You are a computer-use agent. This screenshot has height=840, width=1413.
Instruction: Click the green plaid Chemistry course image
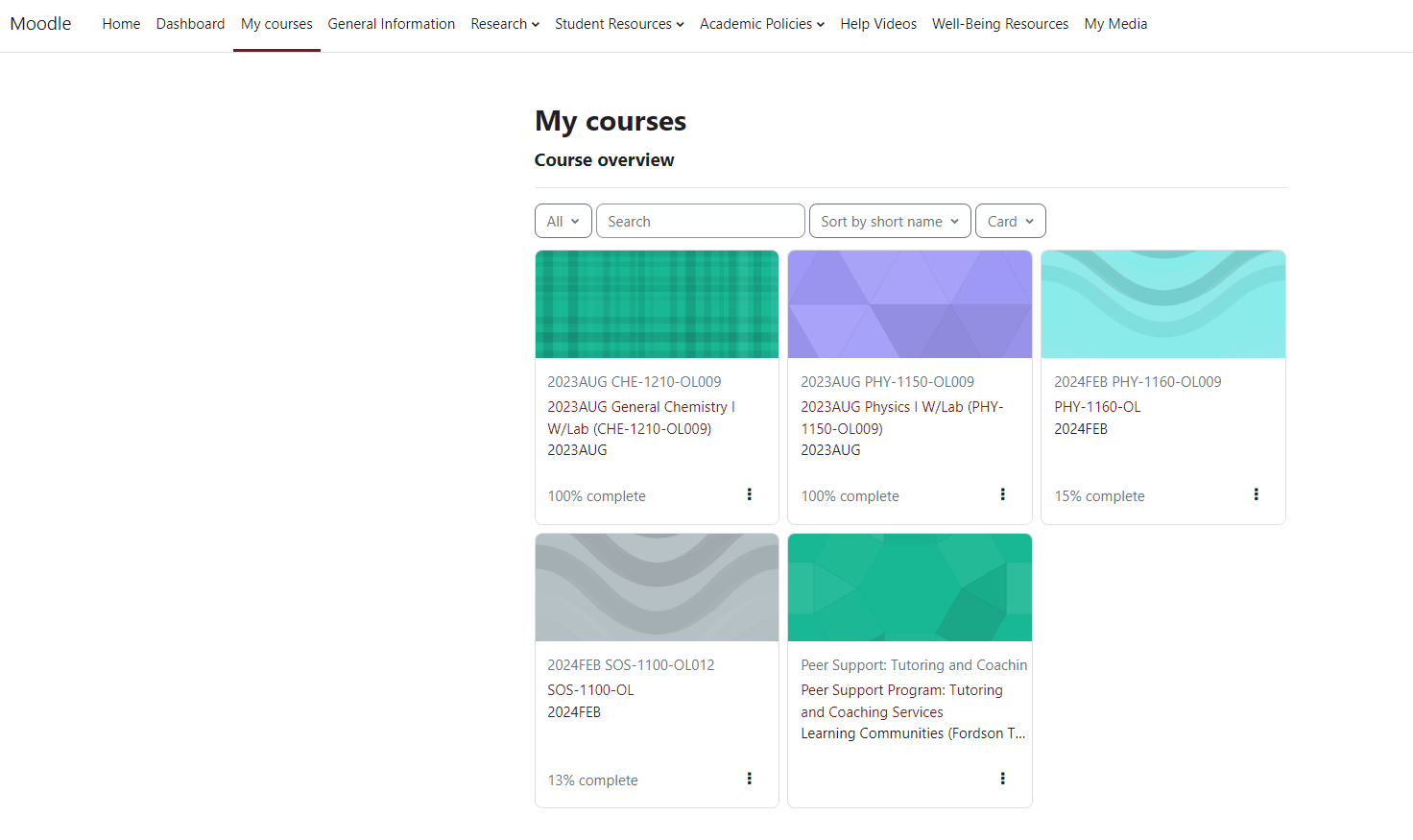[x=657, y=303]
